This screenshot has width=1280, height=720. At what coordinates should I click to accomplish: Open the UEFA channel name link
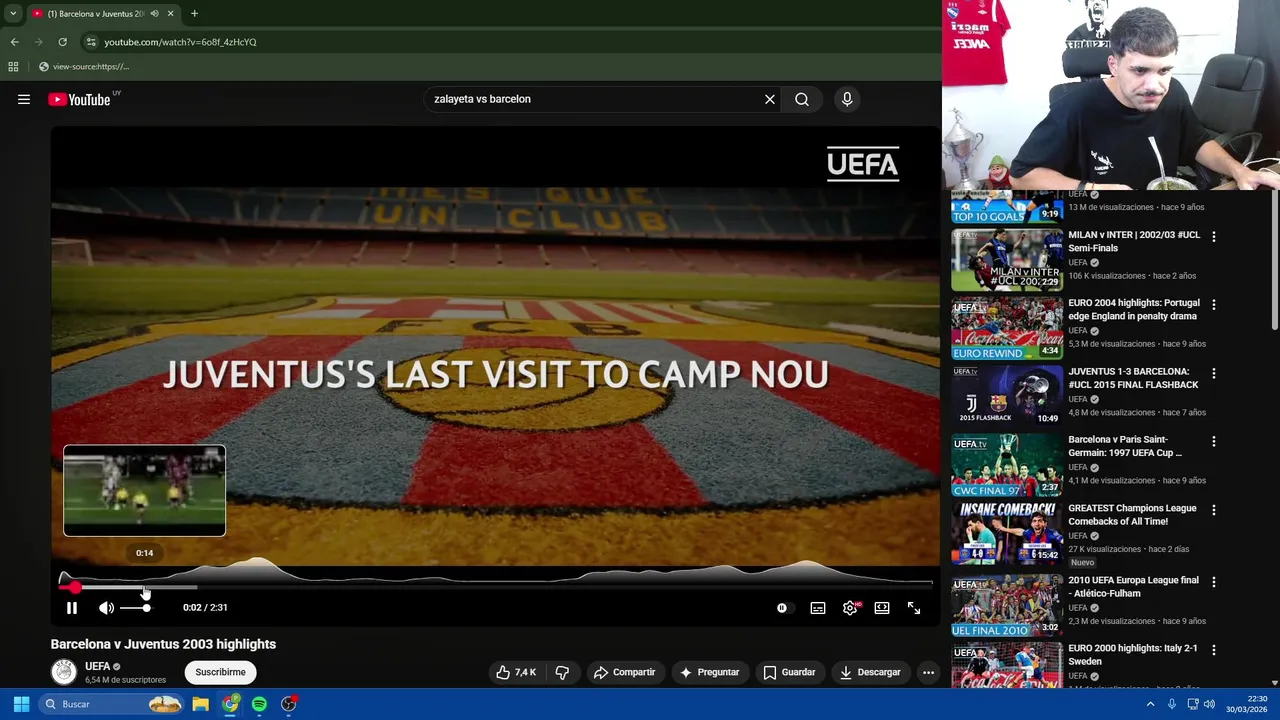(97, 666)
